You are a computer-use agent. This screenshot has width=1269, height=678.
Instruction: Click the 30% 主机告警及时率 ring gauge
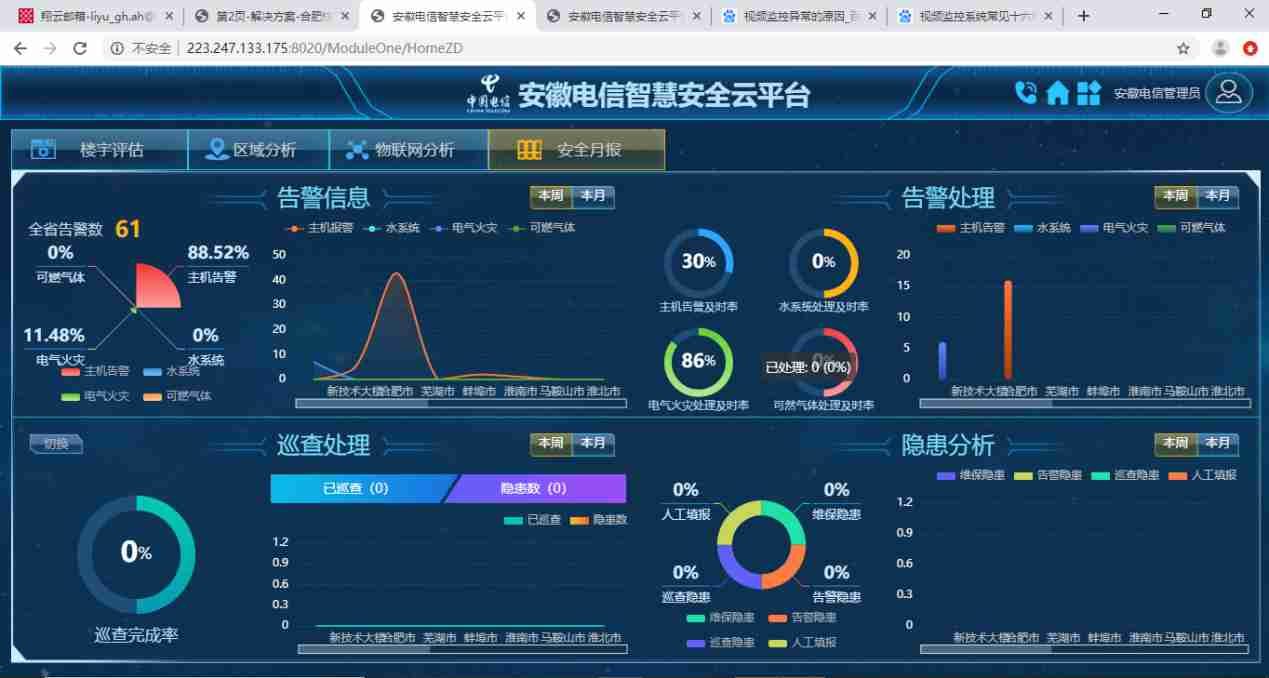[x=699, y=262]
